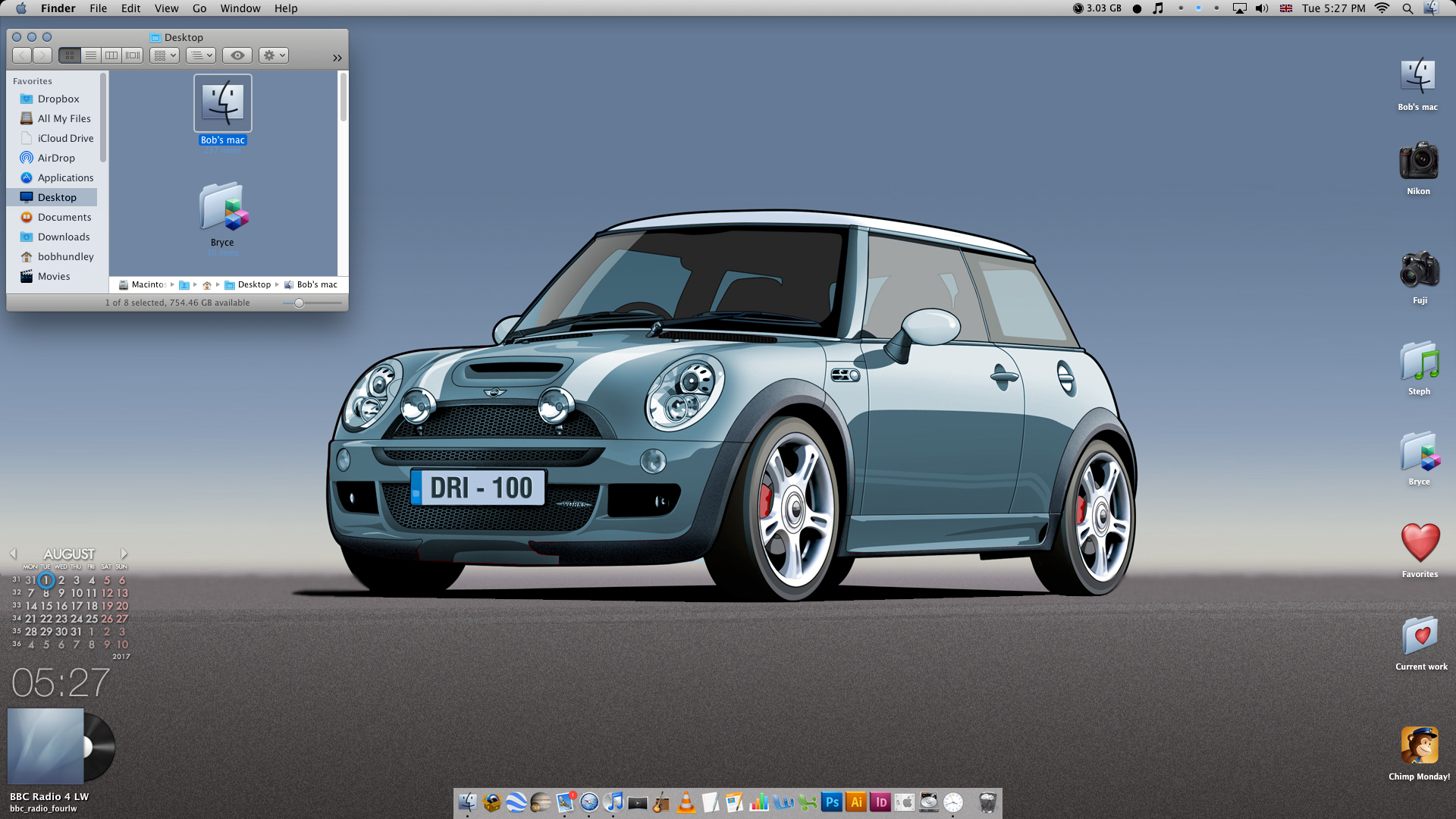Screen dimensions: 1456x819
Task: Go to Downloads in the sidebar
Action: pos(64,237)
